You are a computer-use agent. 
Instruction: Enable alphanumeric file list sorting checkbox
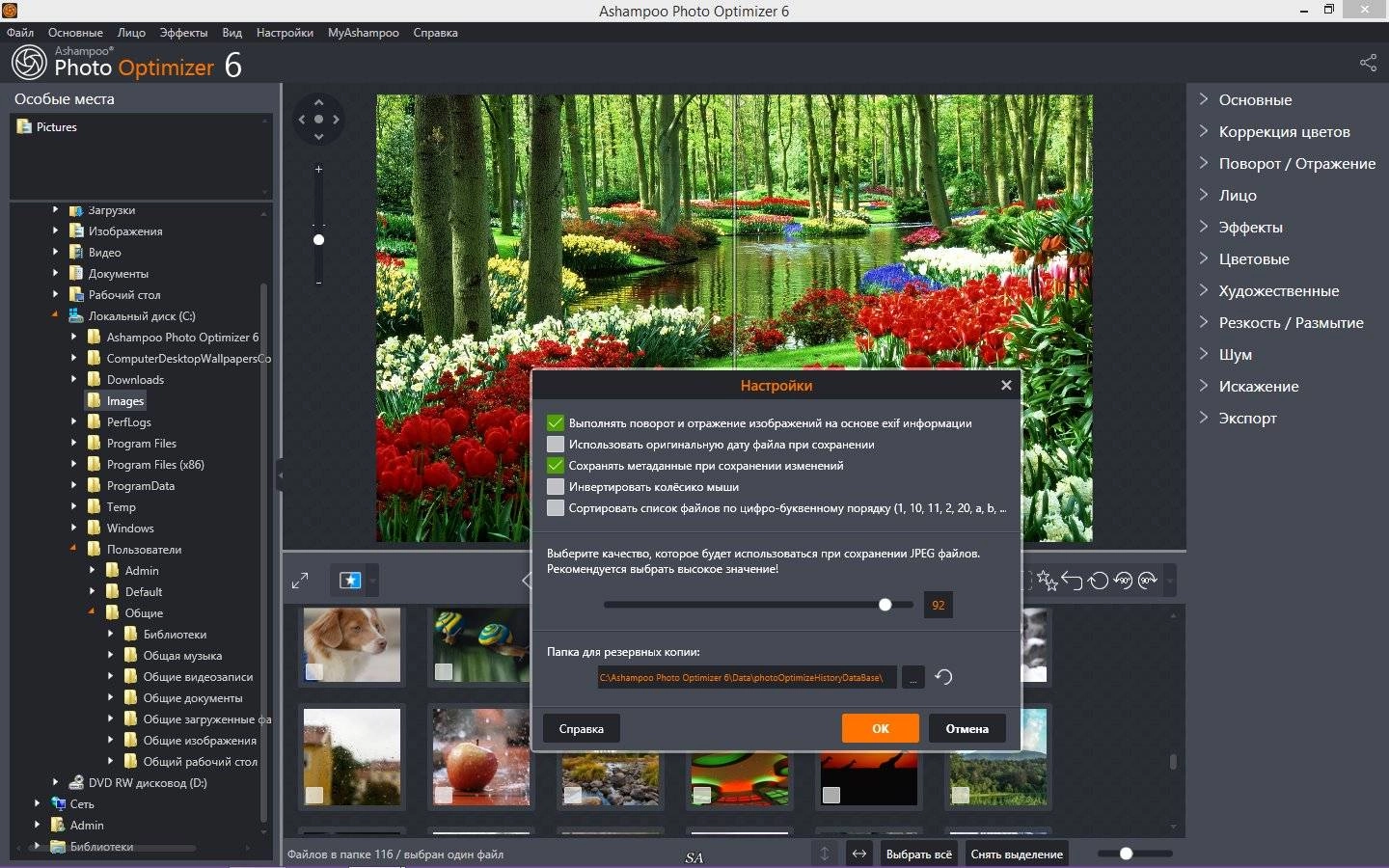tap(555, 507)
